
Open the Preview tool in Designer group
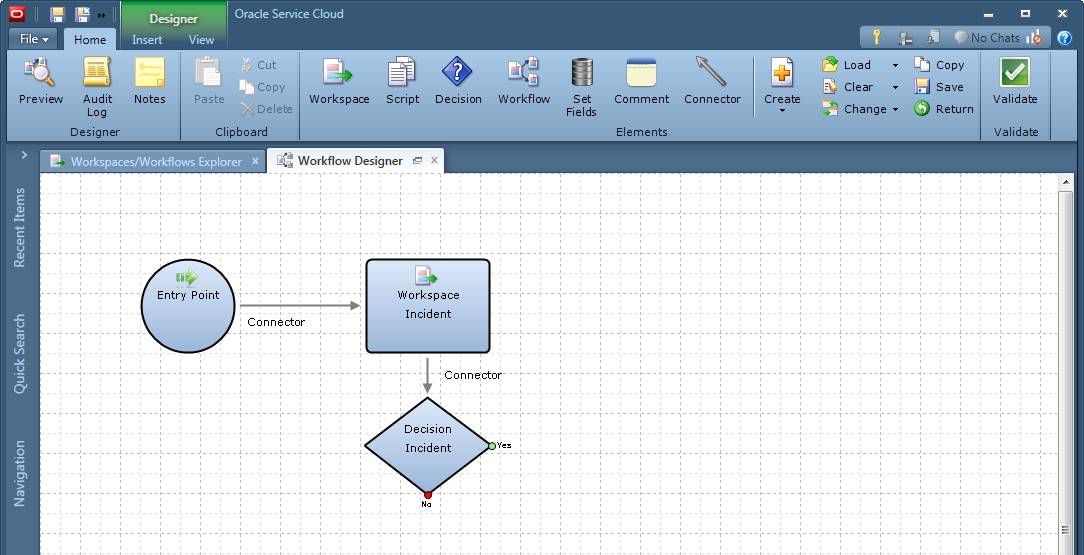(x=41, y=81)
